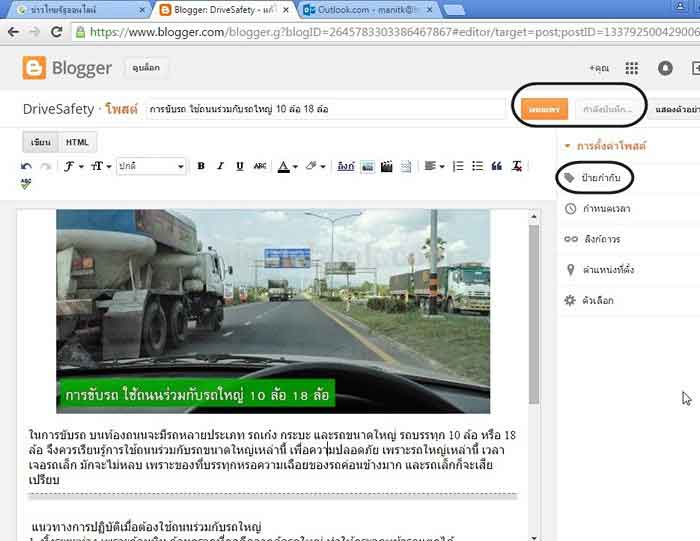Click the insert image icon
This screenshot has height=541, width=700.
[x=367, y=166]
